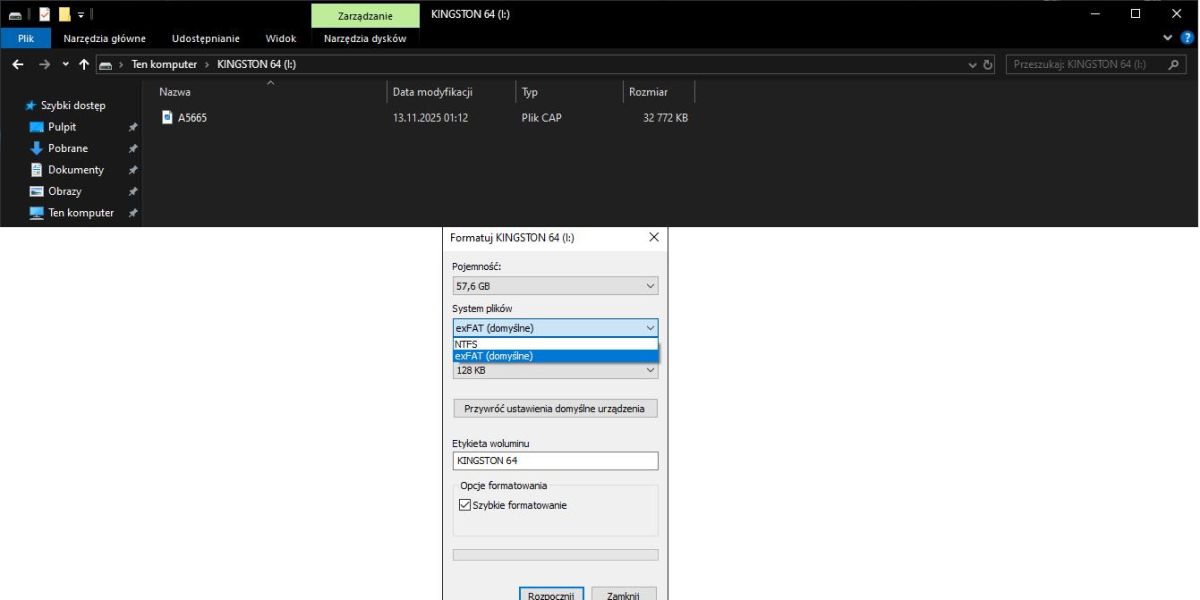Refresh the KINGSTON 64 folder view
The height and width of the screenshot is (600, 1200).
coord(988,64)
